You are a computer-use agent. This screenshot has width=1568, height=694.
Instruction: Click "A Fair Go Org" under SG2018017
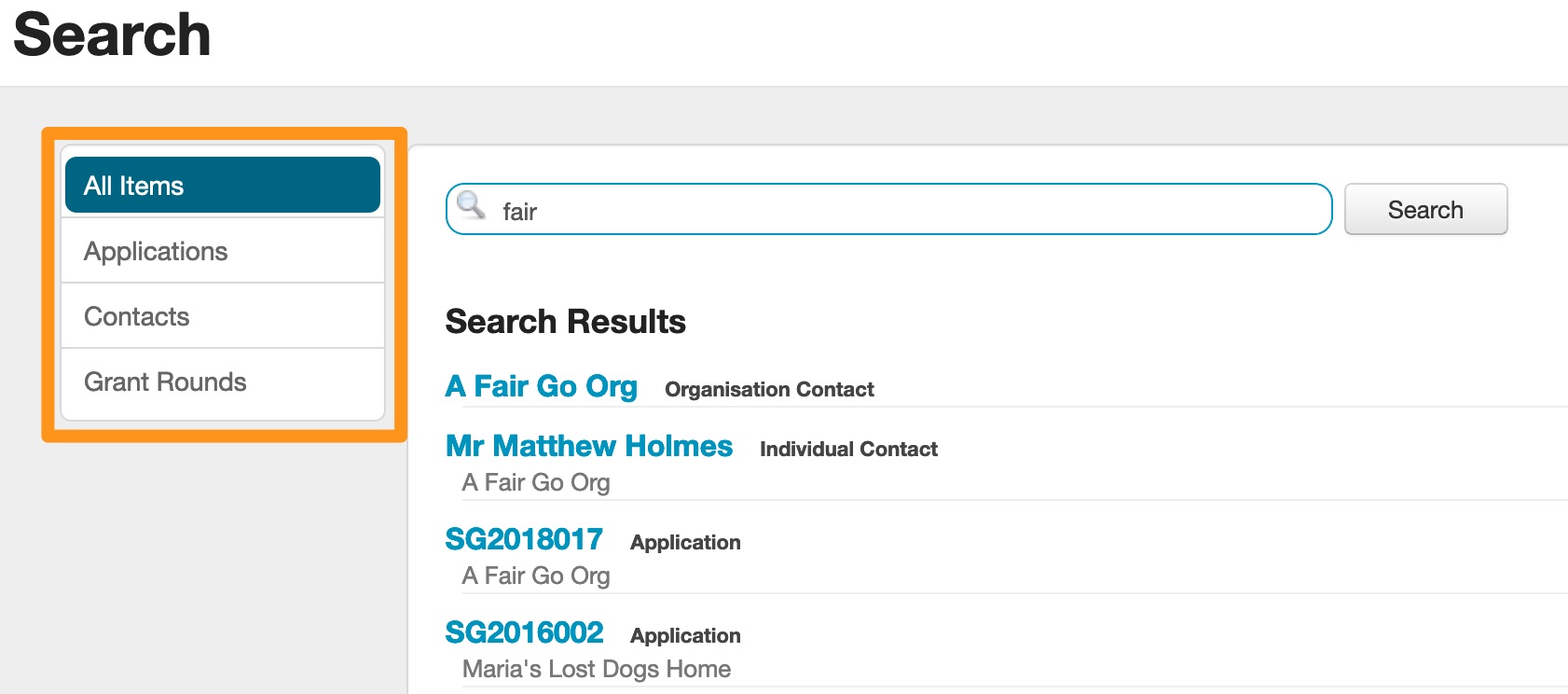tap(536, 576)
